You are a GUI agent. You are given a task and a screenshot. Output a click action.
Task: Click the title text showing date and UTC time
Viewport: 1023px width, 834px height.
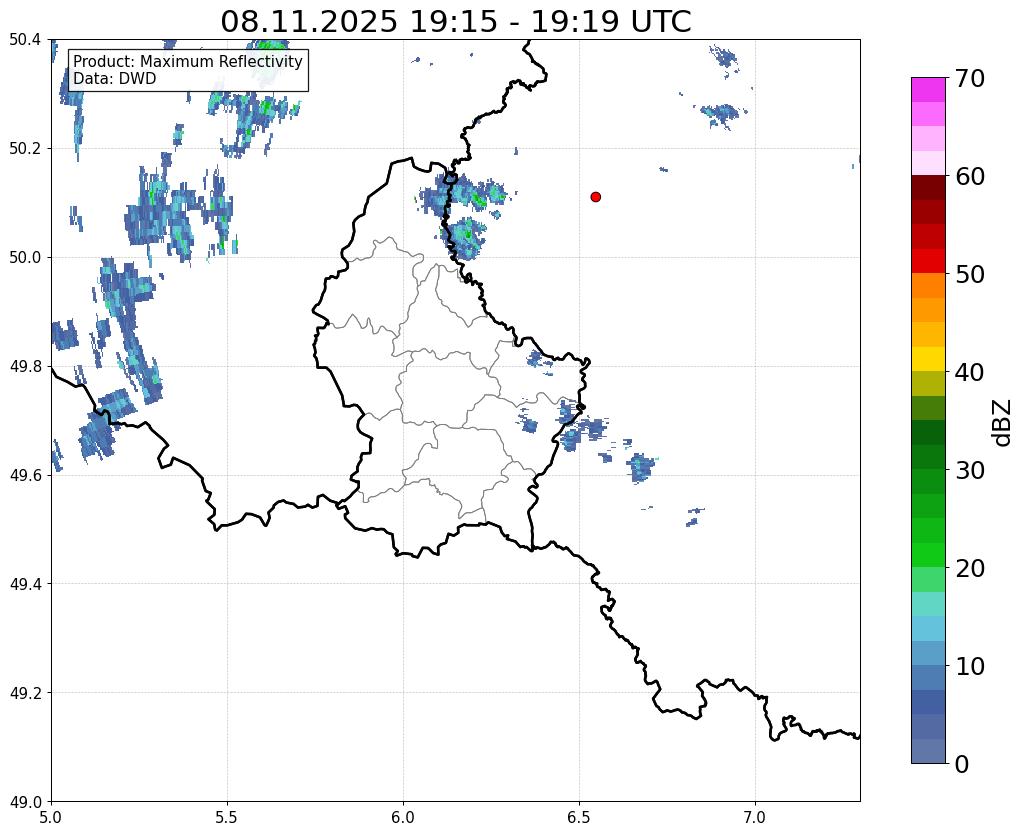455,22
